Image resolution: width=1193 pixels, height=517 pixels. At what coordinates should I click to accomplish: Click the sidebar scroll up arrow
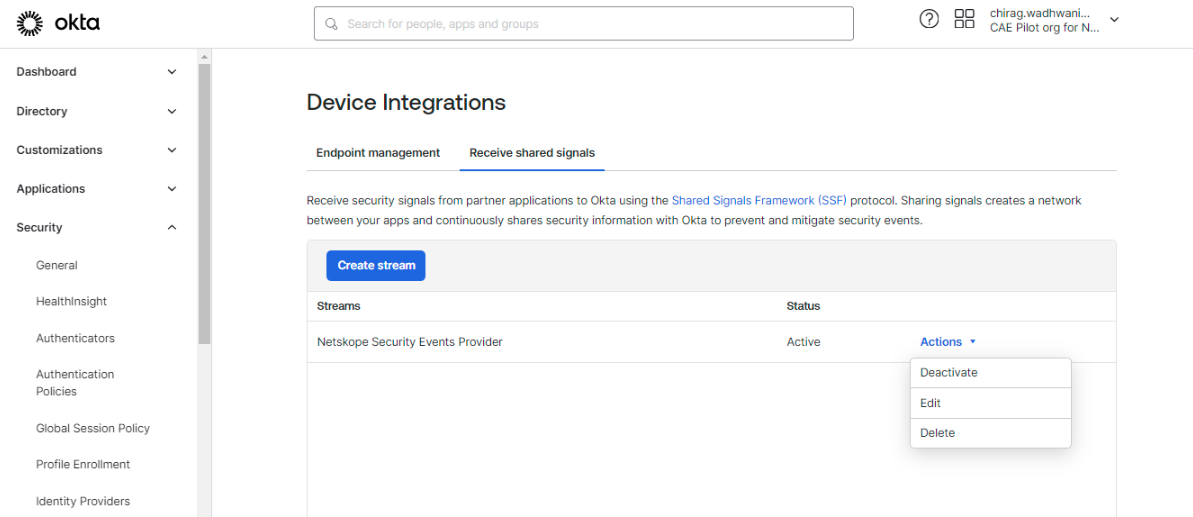pyautogui.click(x=204, y=57)
